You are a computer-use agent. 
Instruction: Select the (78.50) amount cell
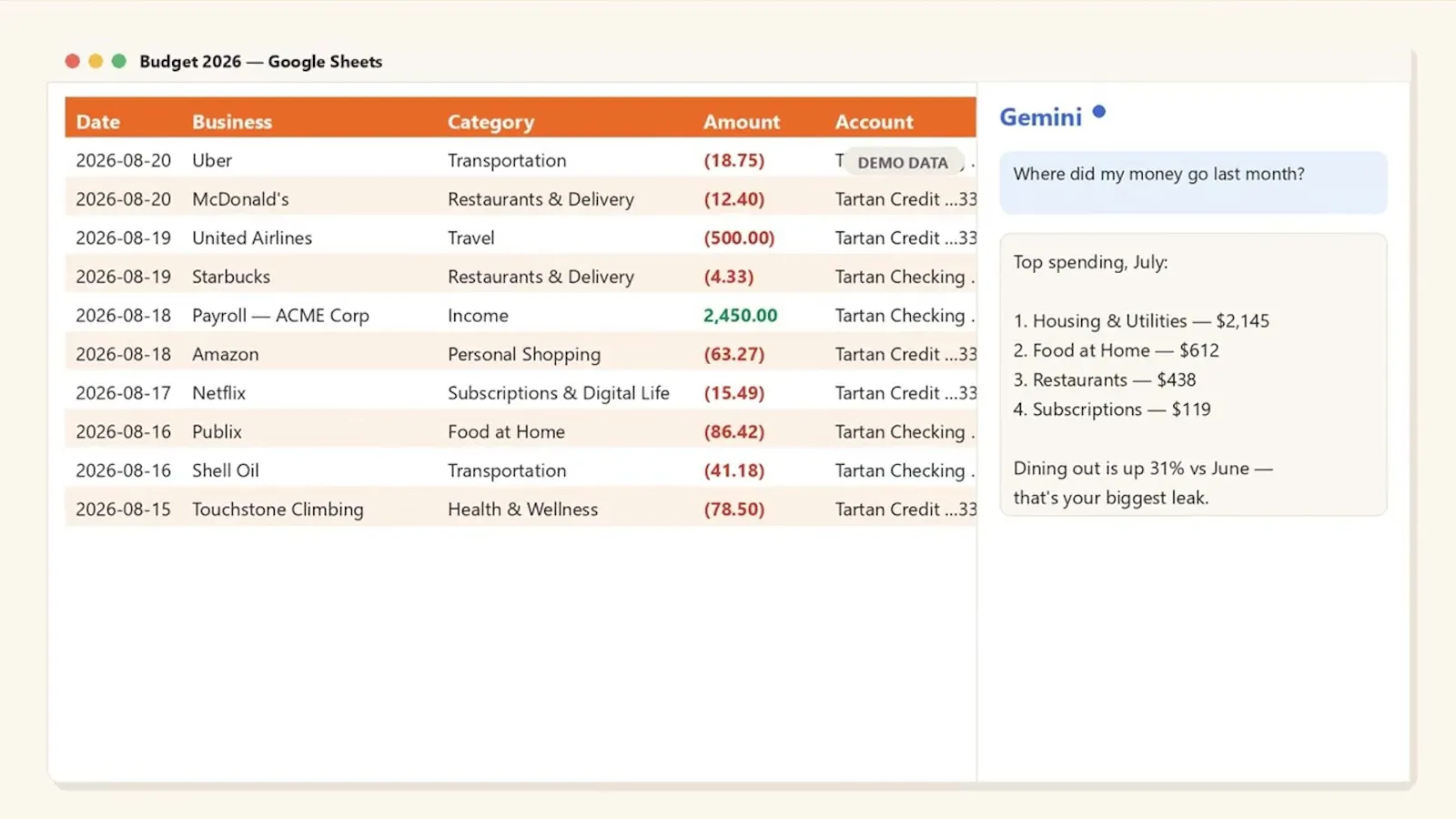(x=734, y=510)
